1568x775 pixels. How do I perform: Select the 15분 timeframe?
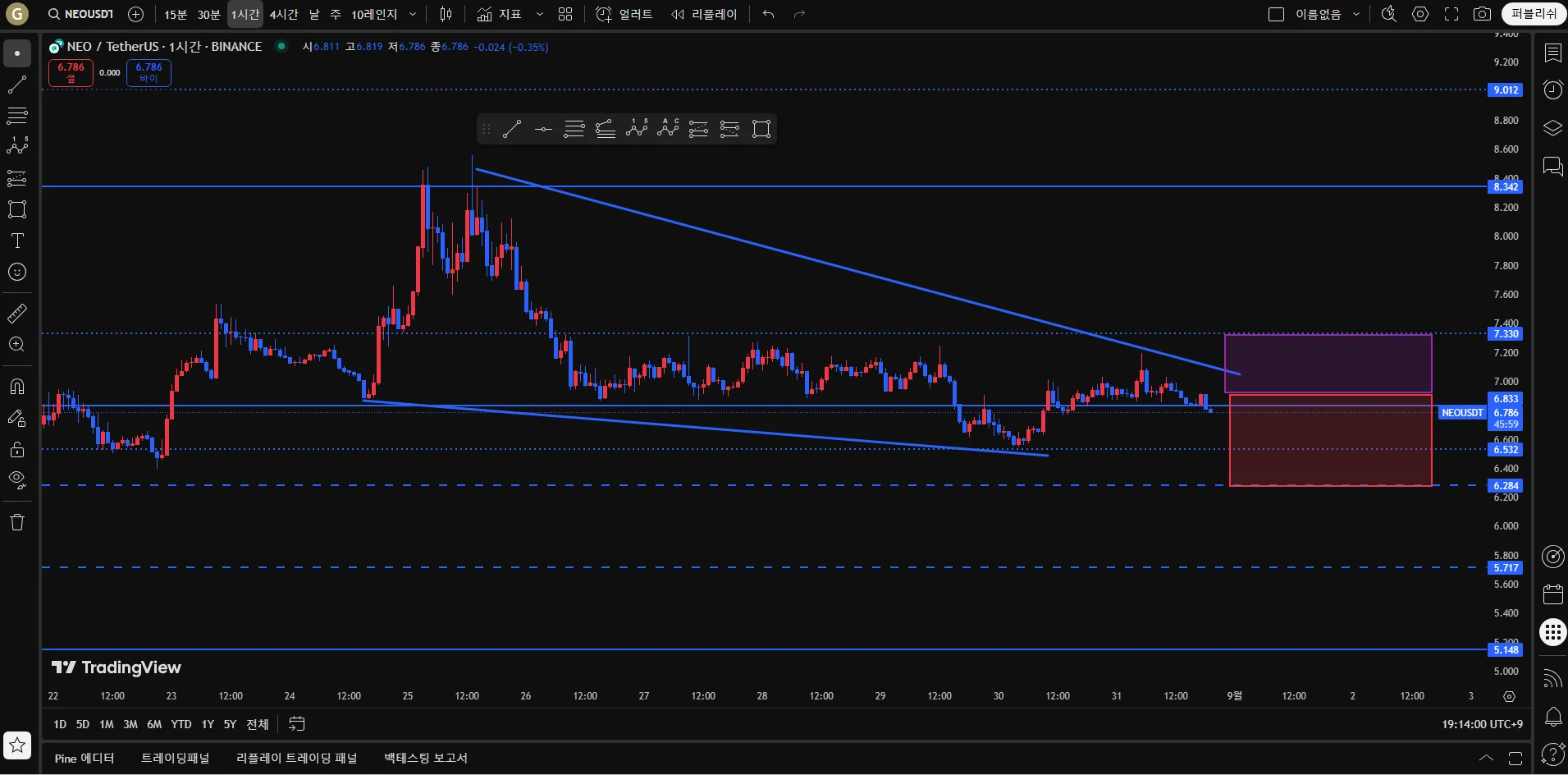tap(176, 14)
